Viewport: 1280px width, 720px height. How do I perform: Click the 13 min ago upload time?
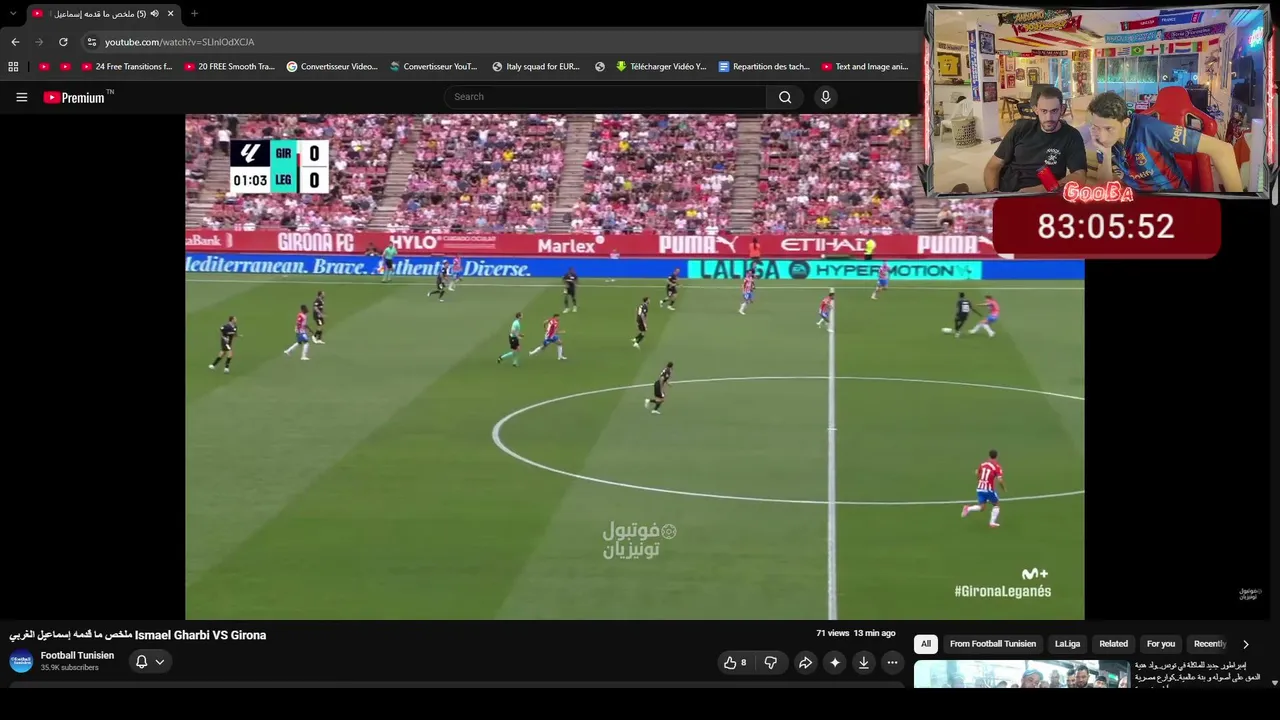point(875,633)
